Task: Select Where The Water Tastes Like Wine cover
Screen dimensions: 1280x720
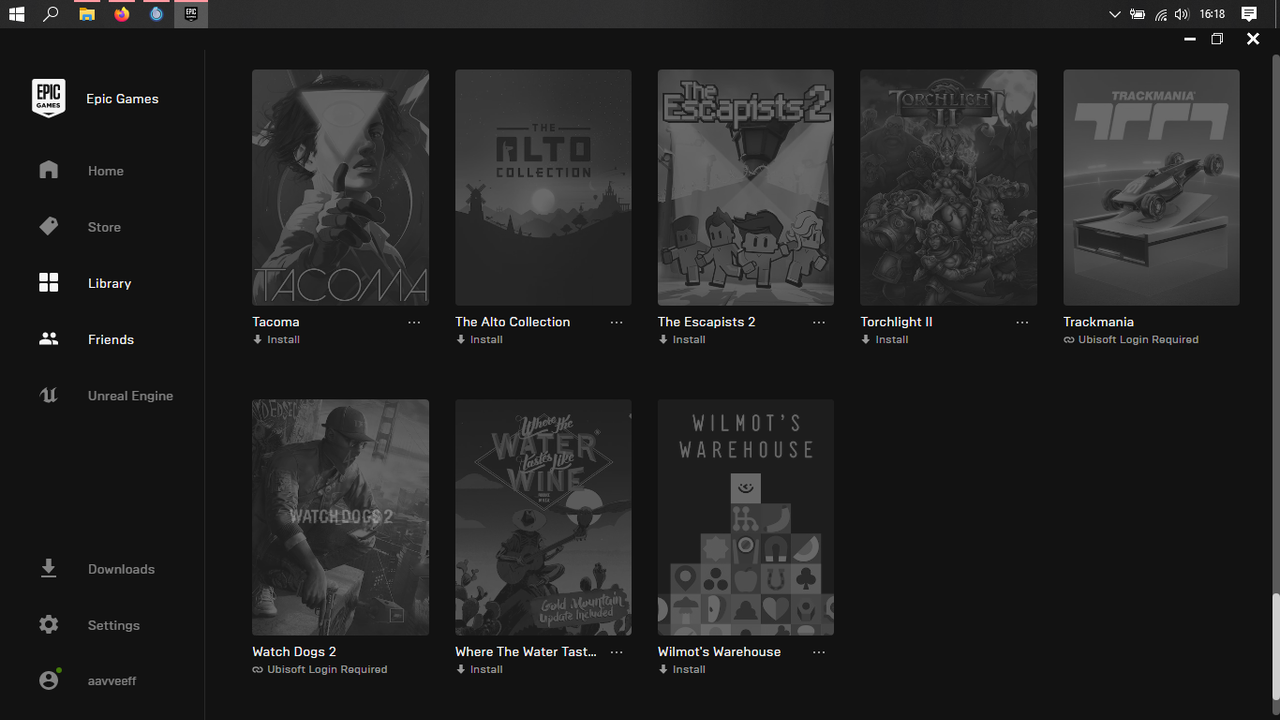Action: point(543,517)
